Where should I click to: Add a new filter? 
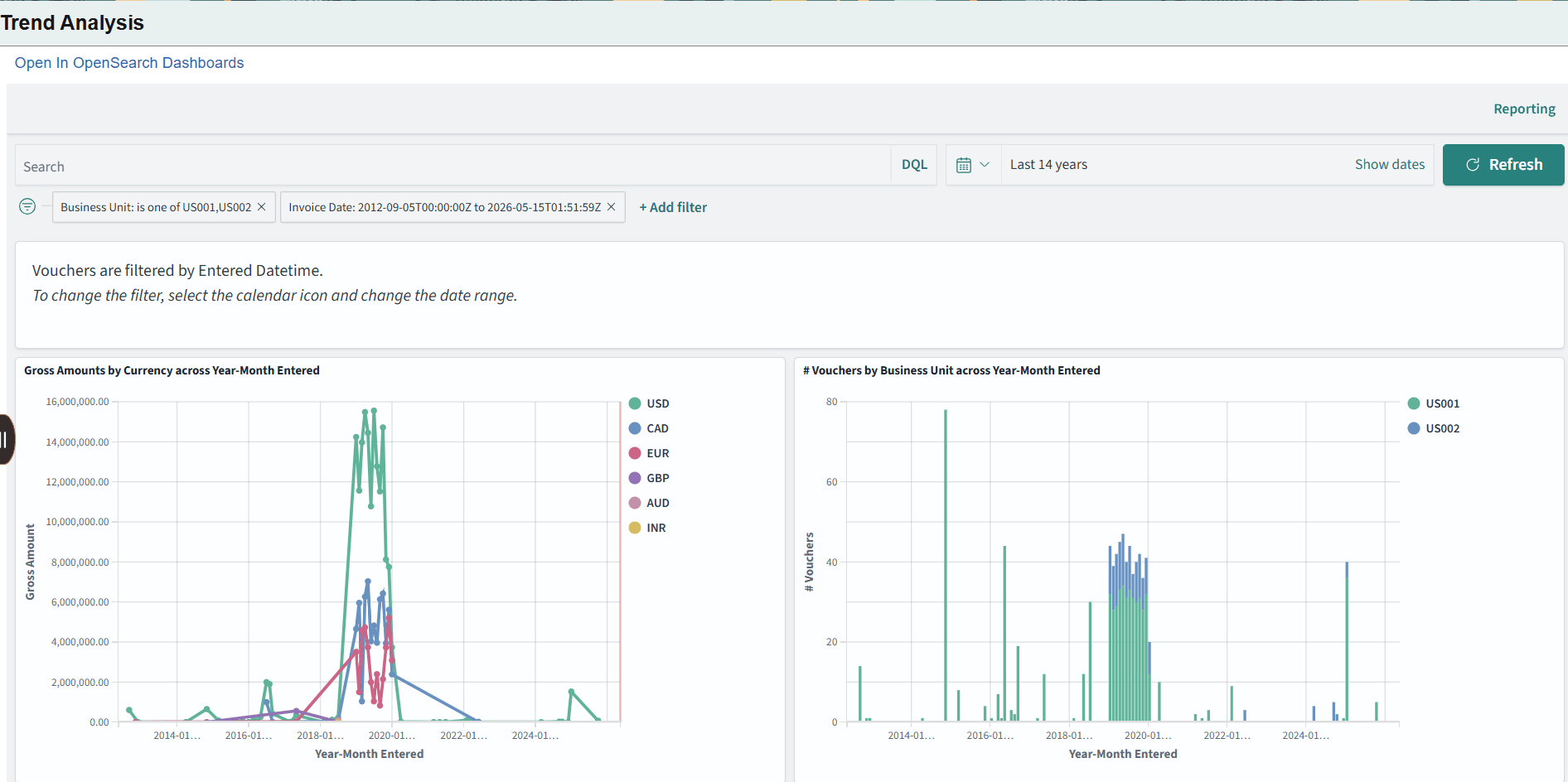tap(673, 207)
